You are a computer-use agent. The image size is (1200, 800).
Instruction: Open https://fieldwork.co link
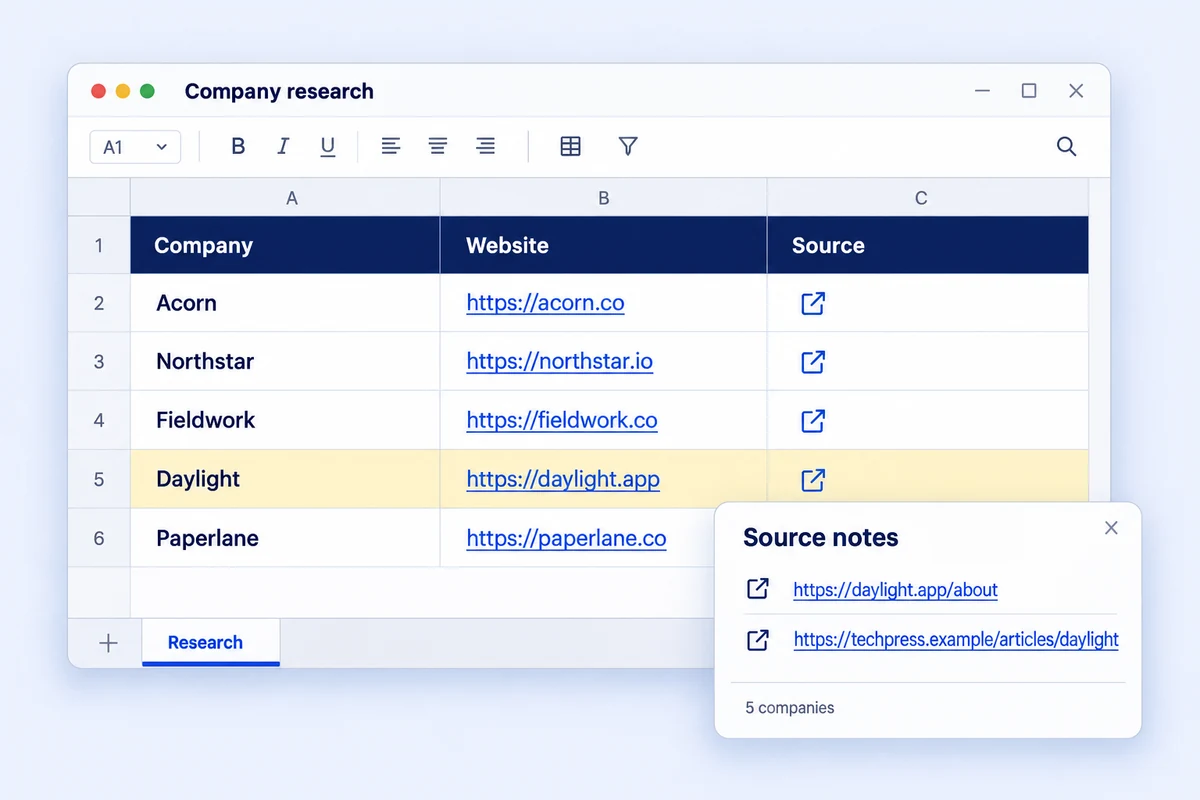click(562, 420)
